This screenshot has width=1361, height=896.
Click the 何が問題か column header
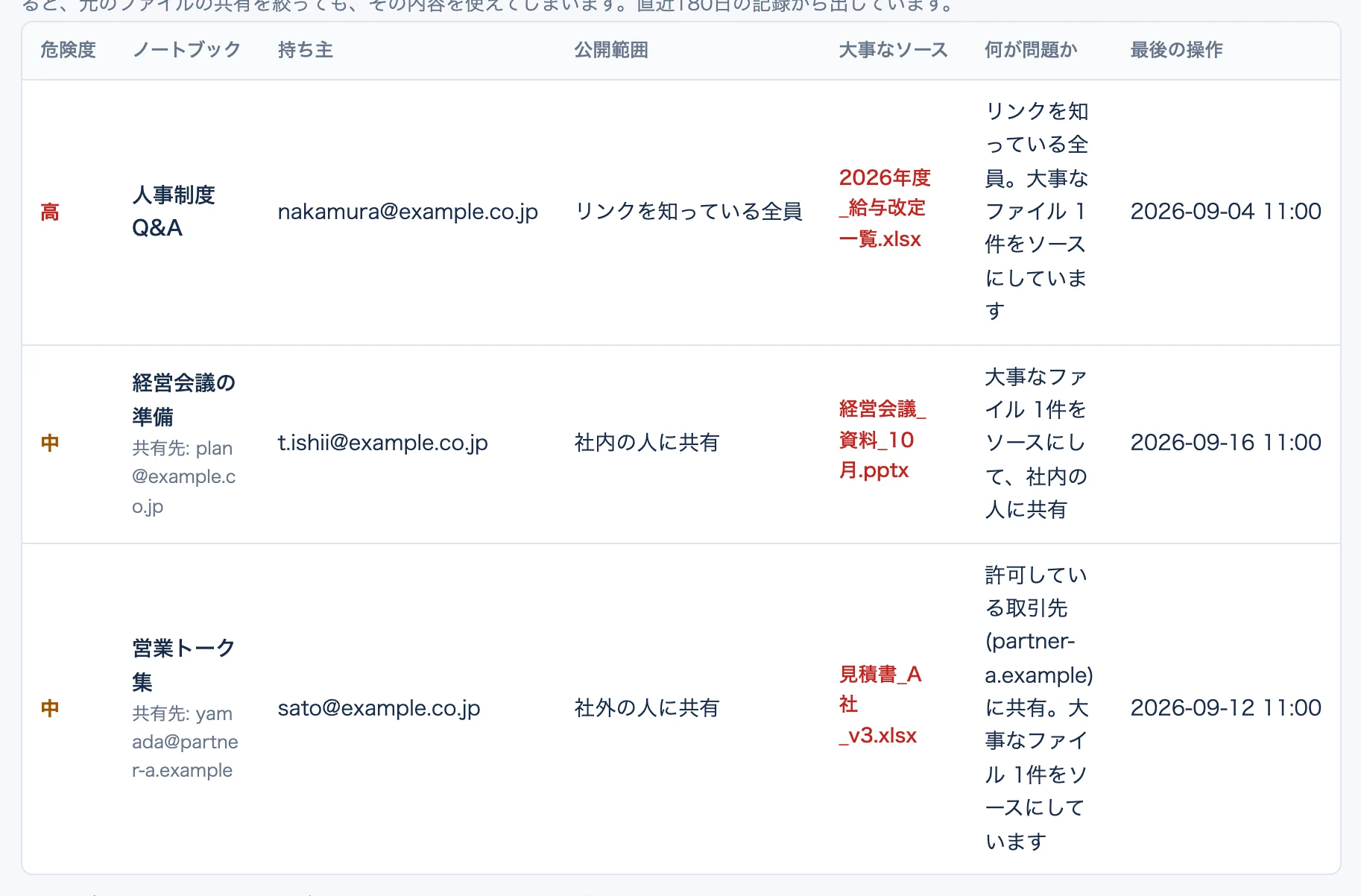point(1031,50)
